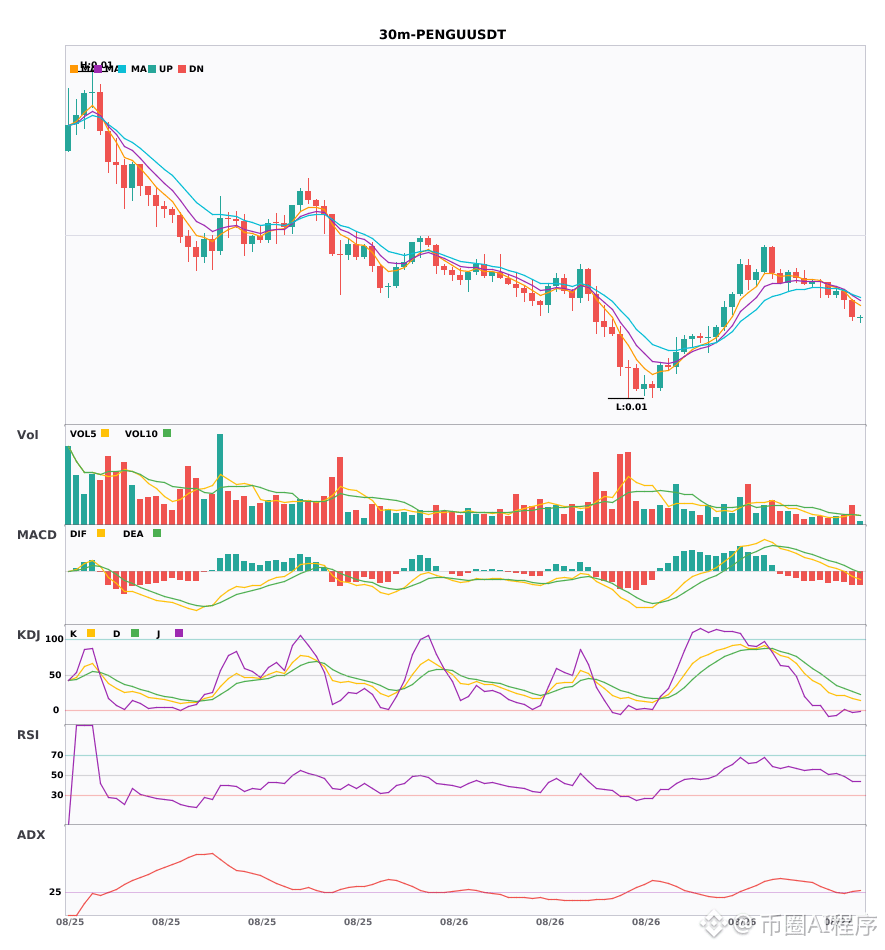Click the H:0.01 high price label

click(96, 65)
